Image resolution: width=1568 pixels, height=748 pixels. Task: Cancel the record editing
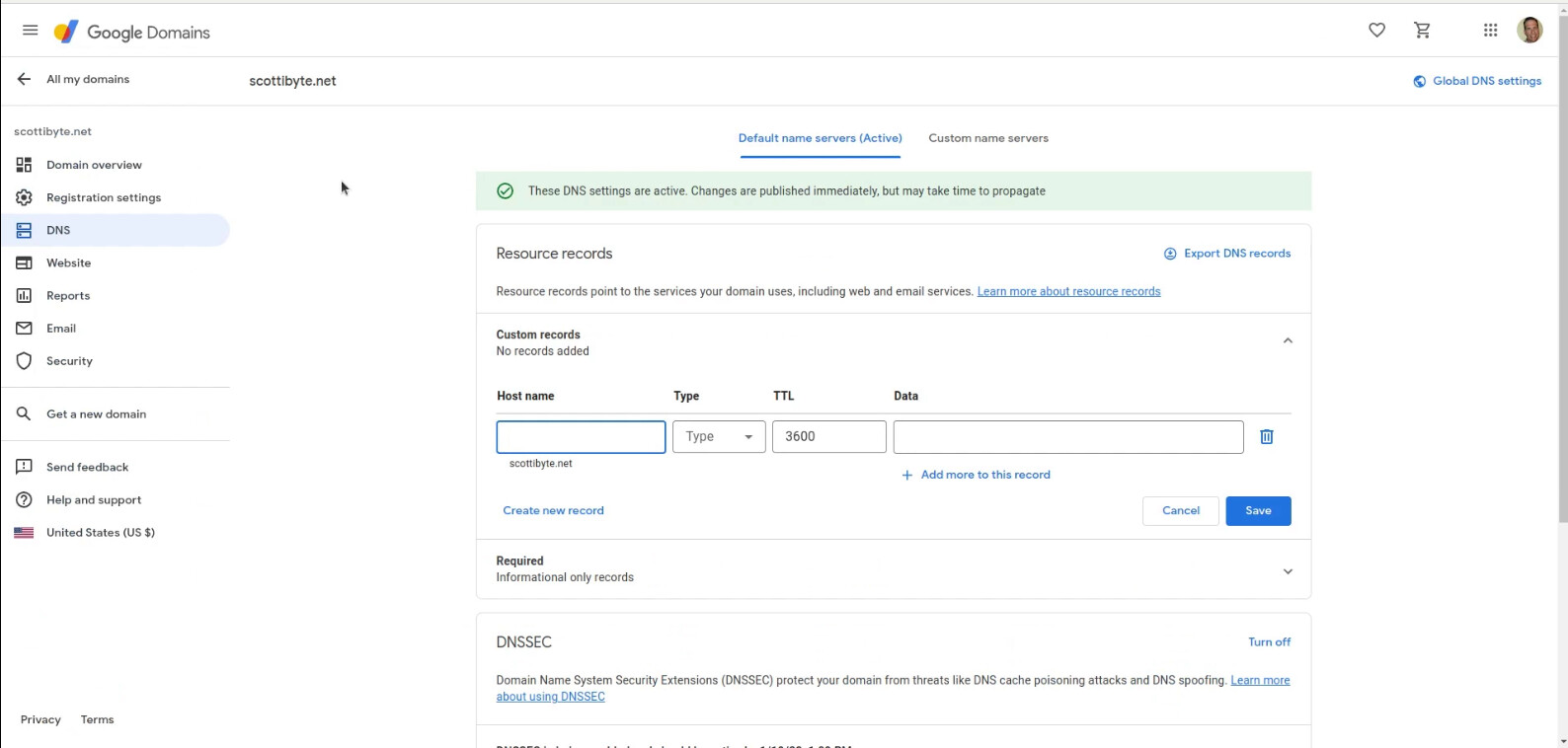(x=1181, y=510)
